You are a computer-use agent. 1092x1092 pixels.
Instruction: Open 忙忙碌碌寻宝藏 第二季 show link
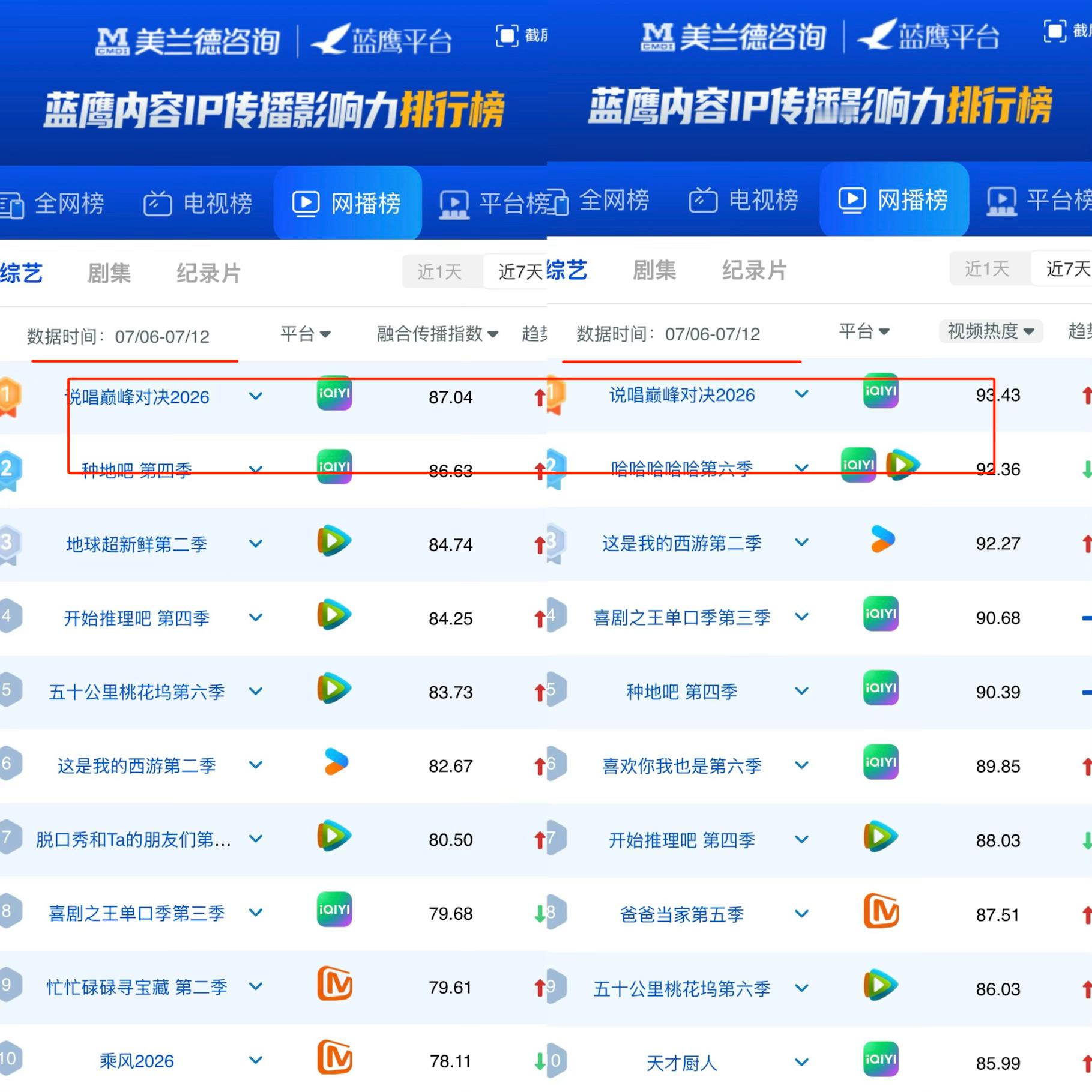click(x=137, y=987)
